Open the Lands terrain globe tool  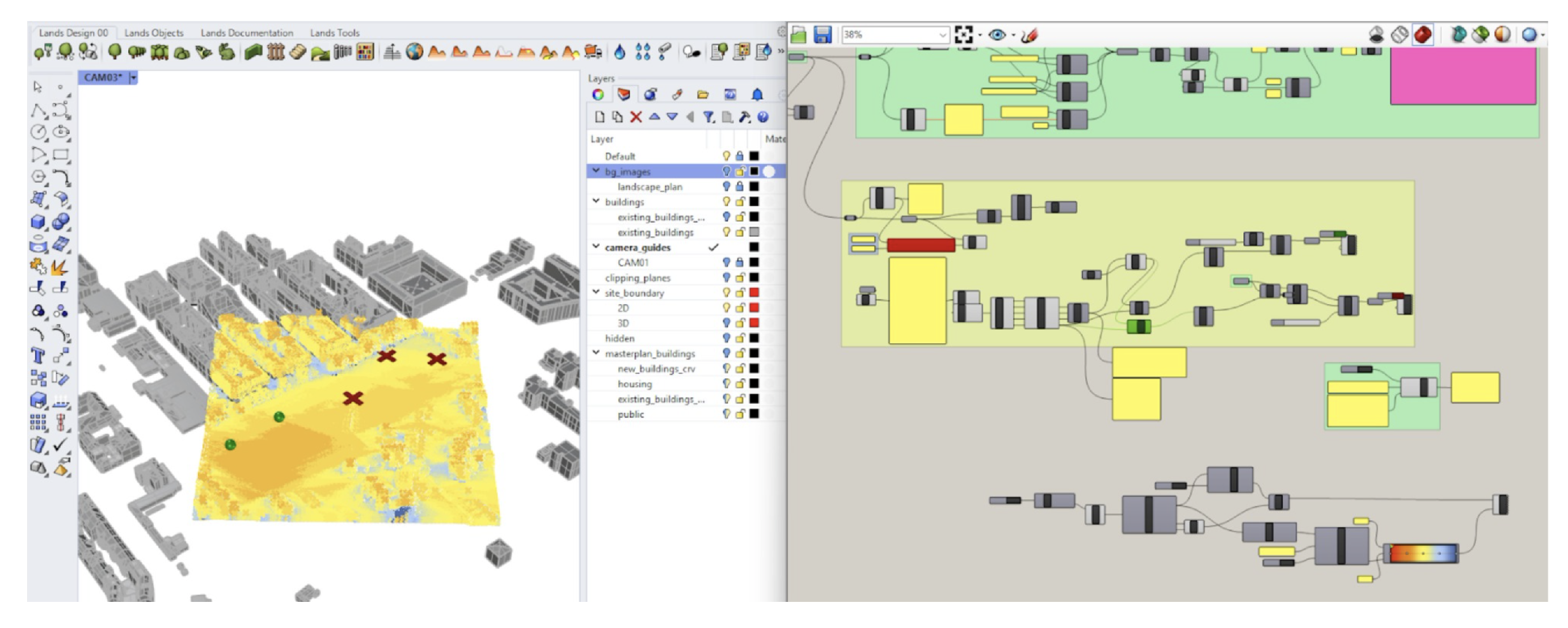(x=415, y=52)
